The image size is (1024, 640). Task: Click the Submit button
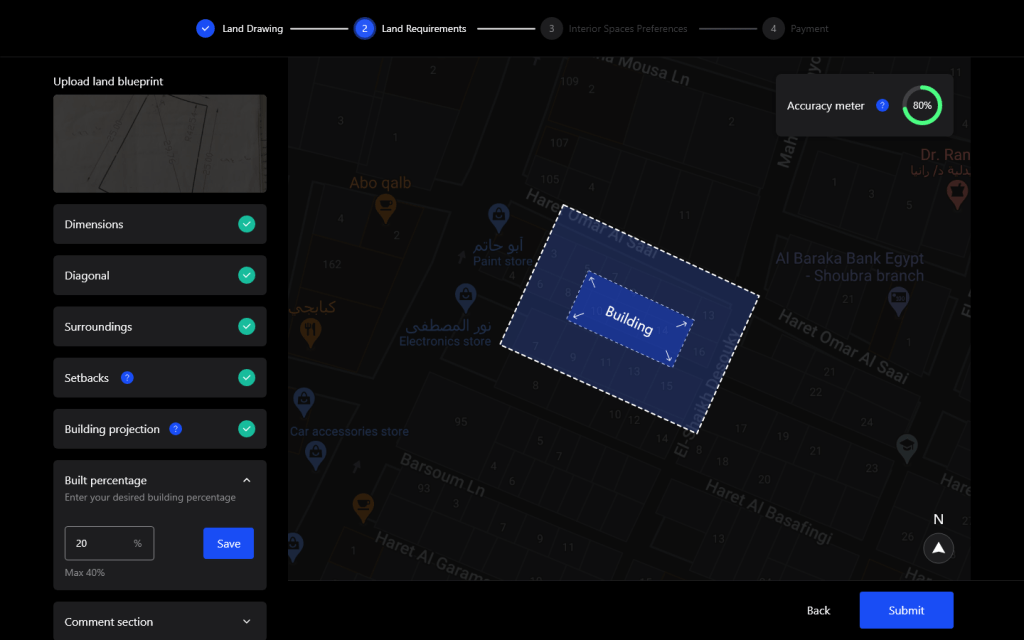click(906, 610)
